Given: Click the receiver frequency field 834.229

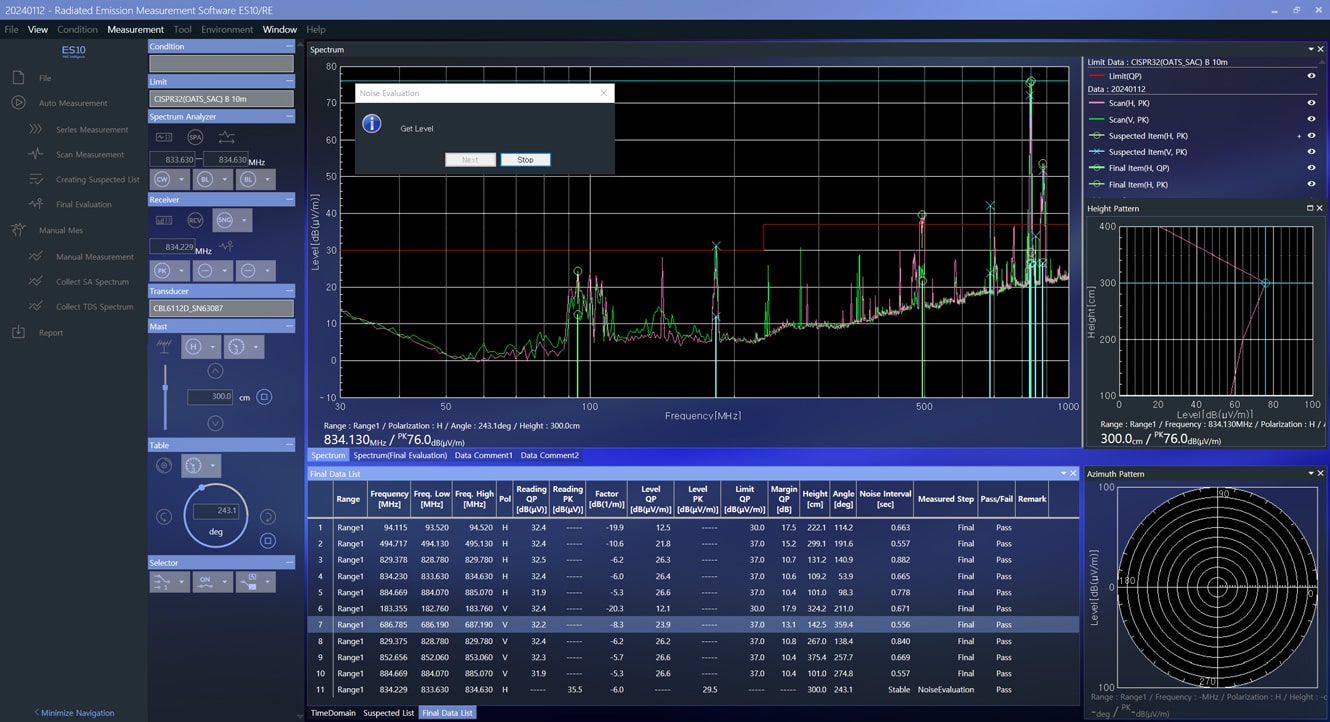Looking at the screenshot, I should coord(171,246).
